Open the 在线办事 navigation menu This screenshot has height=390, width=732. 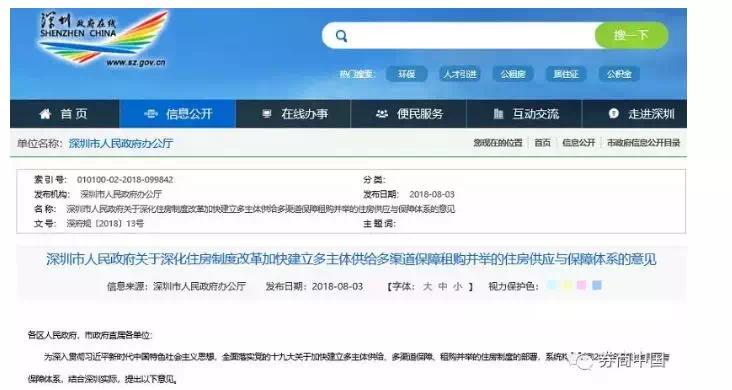[293, 113]
